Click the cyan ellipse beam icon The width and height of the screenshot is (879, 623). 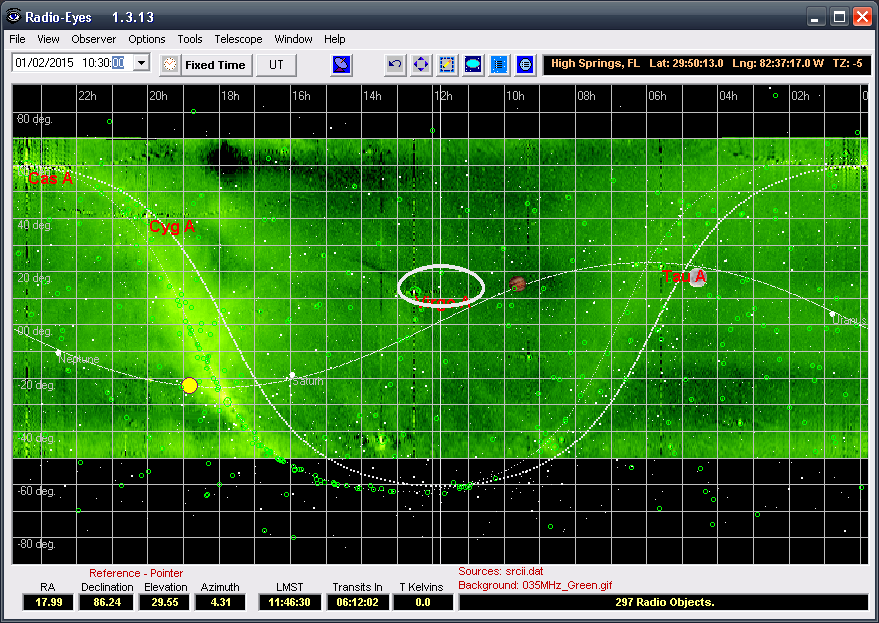tap(473, 64)
